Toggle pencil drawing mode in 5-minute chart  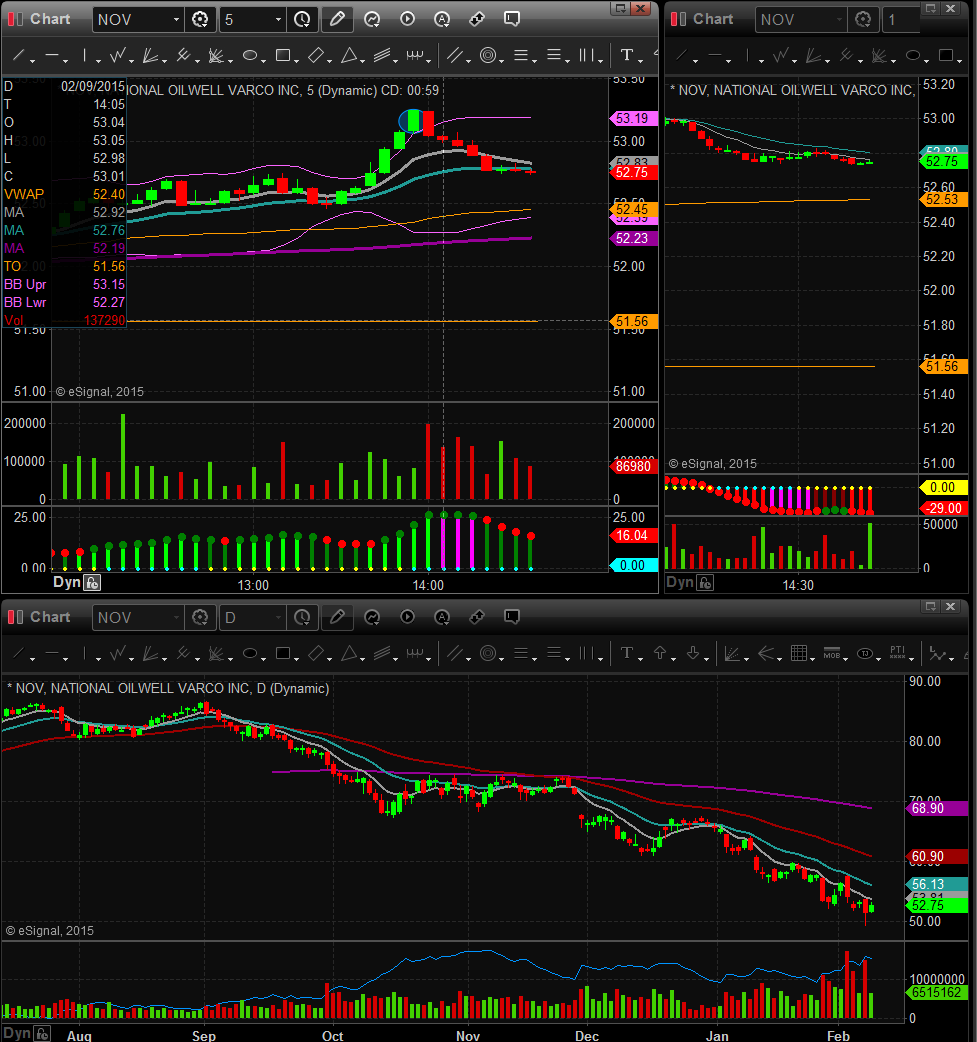(337, 19)
